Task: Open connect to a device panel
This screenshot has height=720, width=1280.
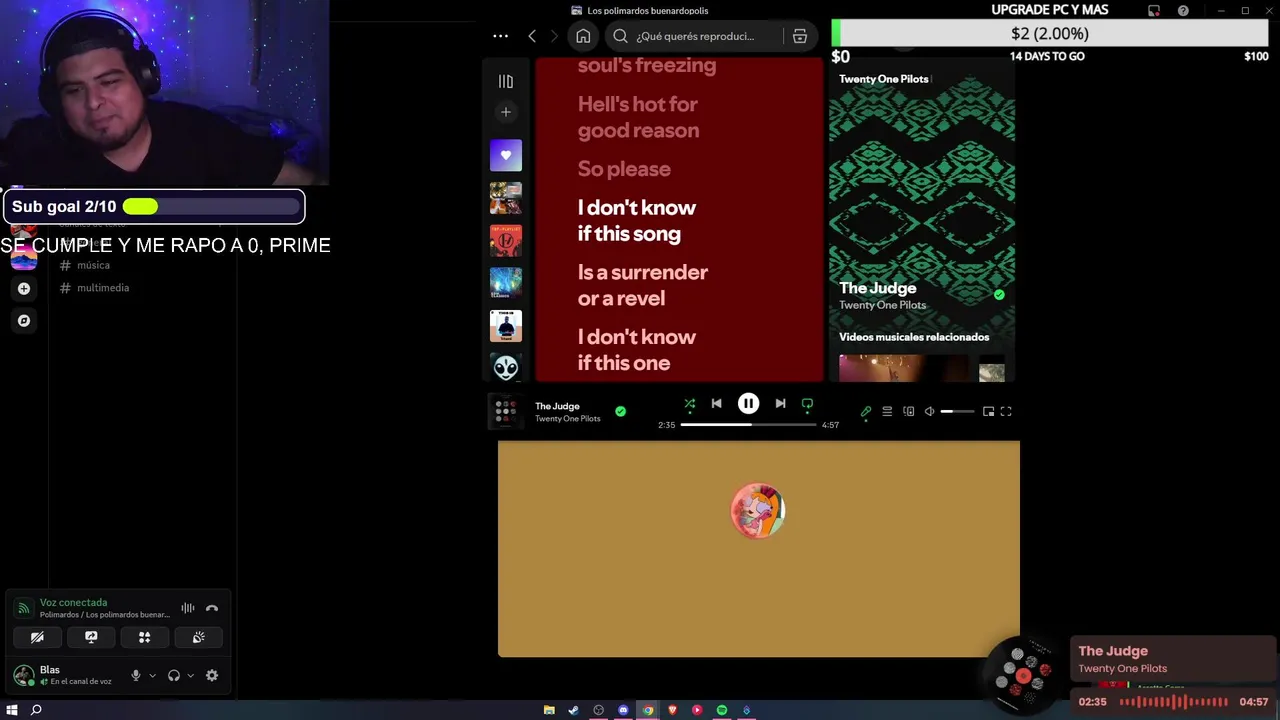Action: click(908, 411)
